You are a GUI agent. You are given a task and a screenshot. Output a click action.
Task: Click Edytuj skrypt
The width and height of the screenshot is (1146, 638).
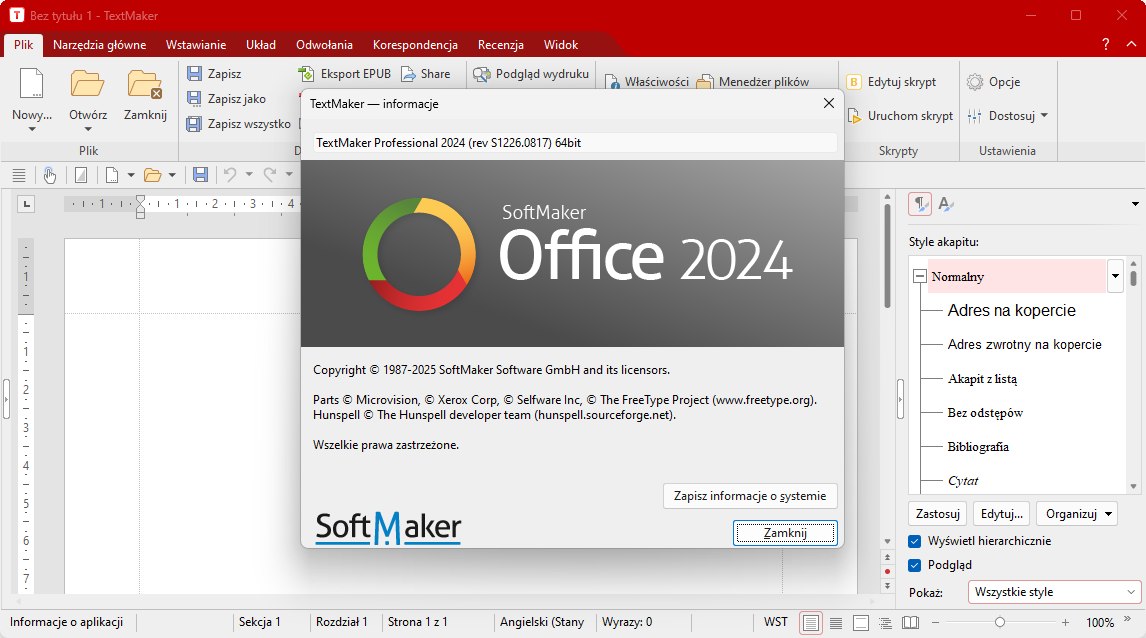click(892, 82)
